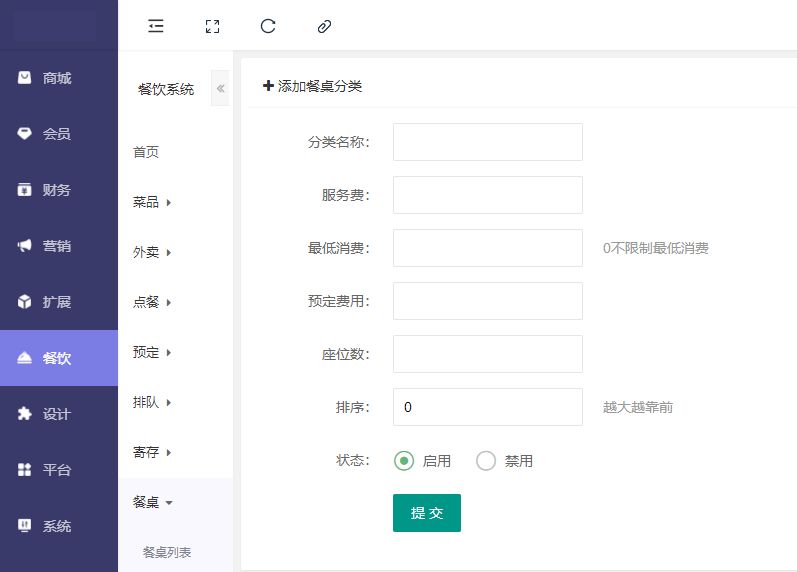Image resolution: width=797 pixels, height=572 pixels.
Task: Click the 提交 submit button
Action: [426, 513]
